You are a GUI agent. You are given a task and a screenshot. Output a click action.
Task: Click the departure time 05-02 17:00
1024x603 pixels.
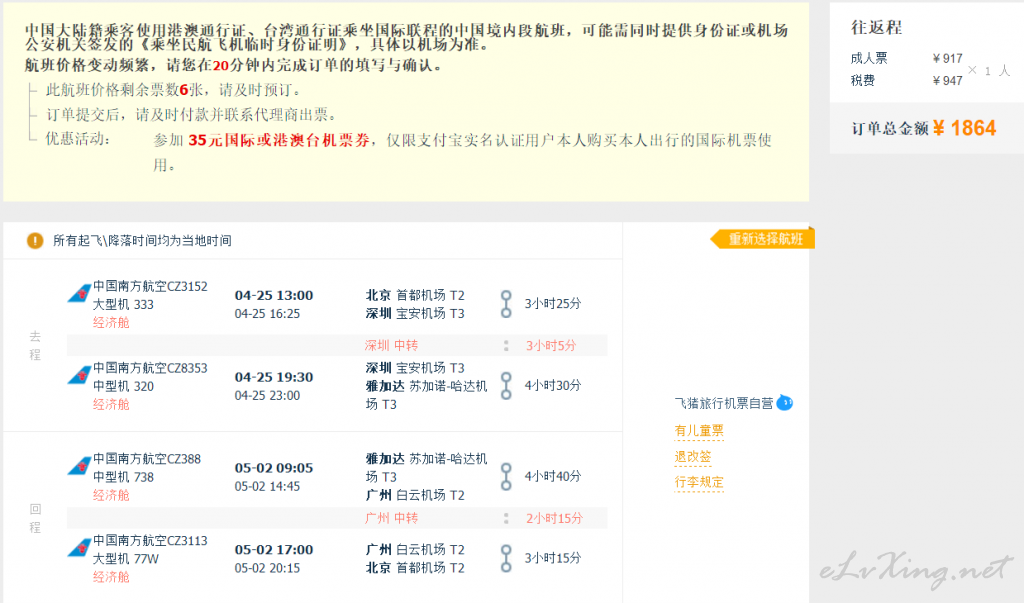tap(274, 549)
